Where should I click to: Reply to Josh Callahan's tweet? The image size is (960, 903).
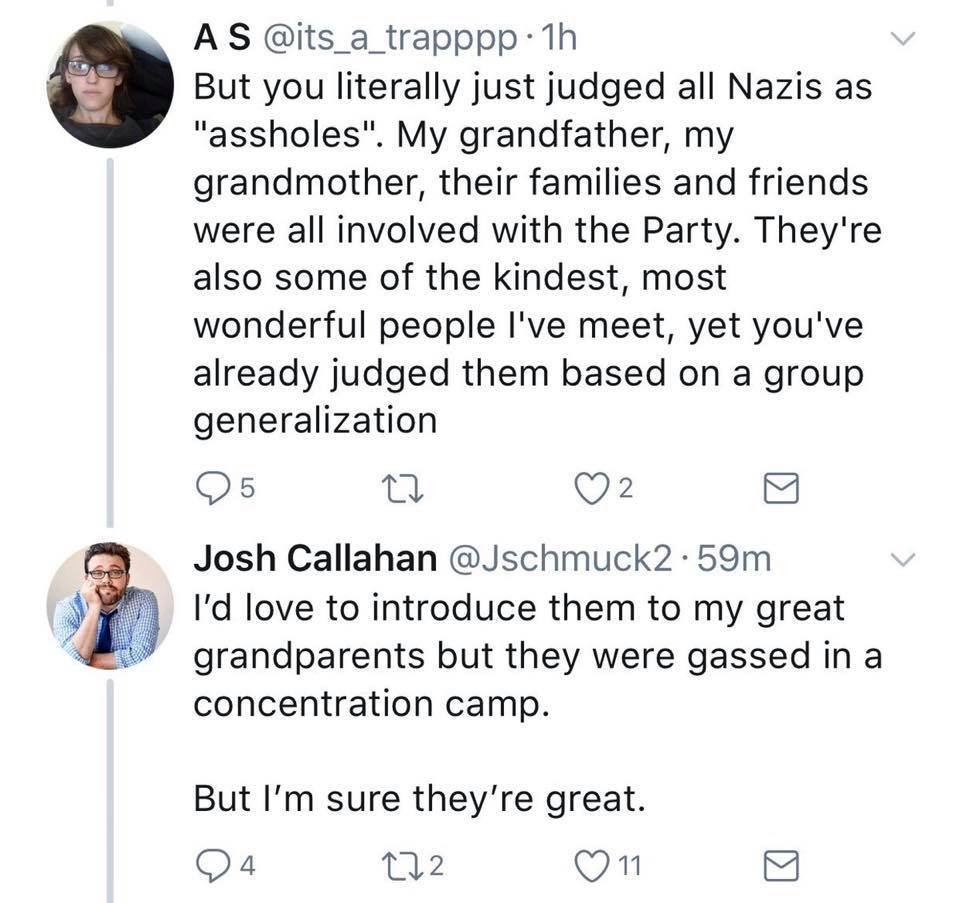coord(214,861)
